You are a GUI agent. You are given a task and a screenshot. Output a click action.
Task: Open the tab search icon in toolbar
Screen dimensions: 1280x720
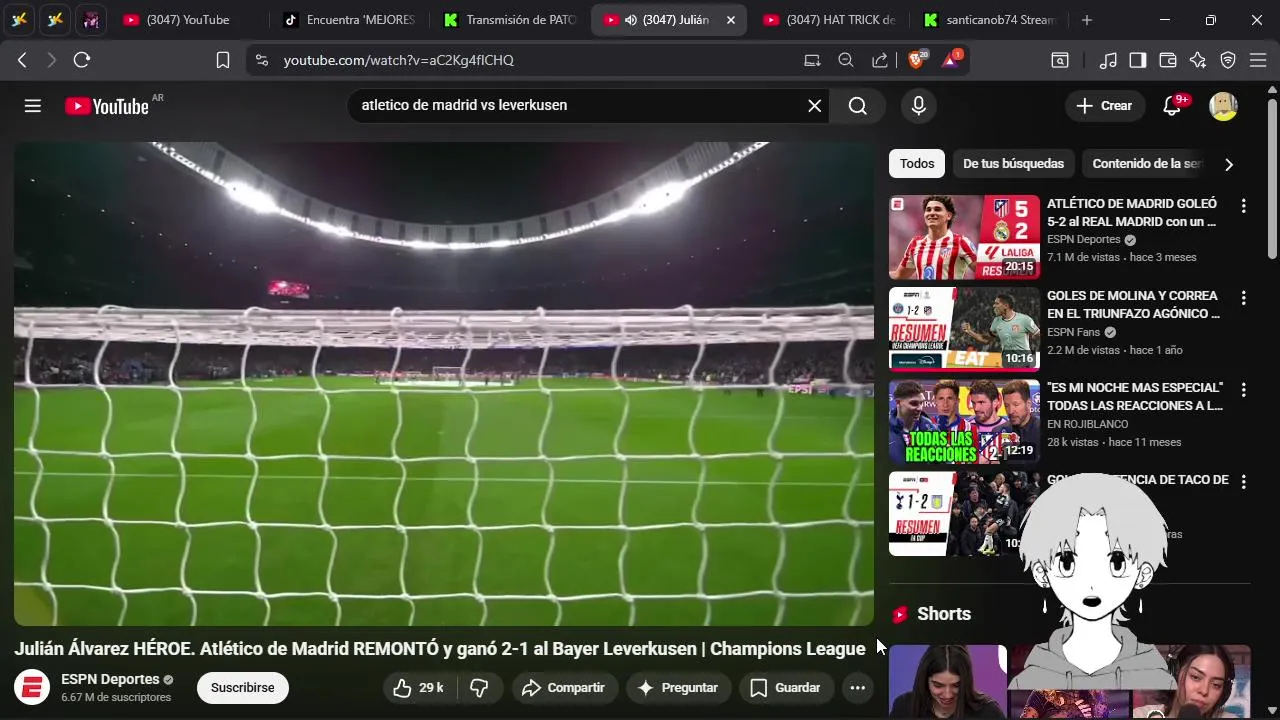(x=1059, y=60)
